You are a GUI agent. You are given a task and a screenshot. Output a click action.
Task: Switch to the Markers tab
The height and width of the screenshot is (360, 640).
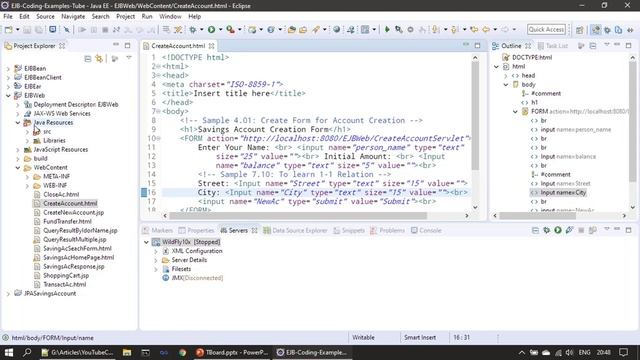[158, 231]
